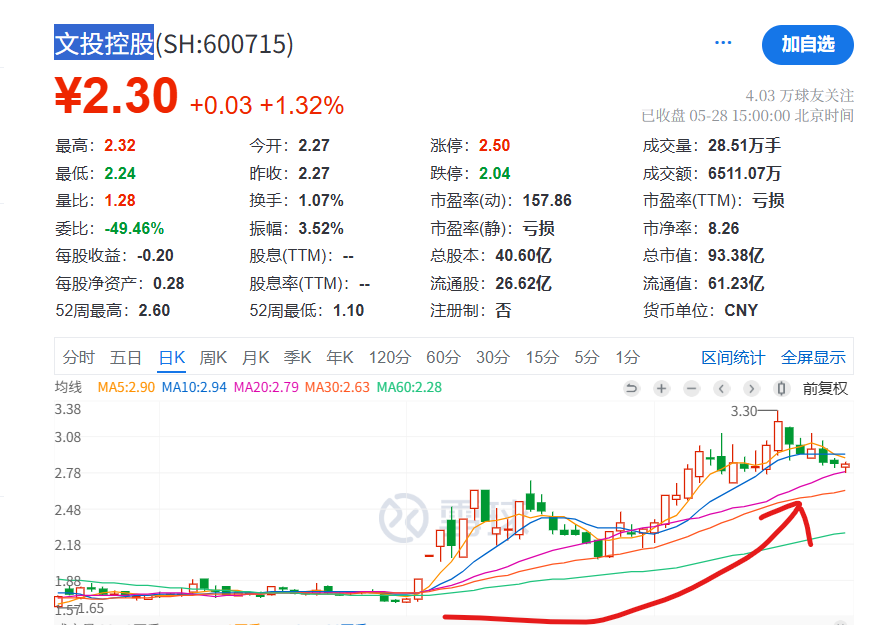Select the 月K chart tab
Image resolution: width=875 pixels, height=626 pixels.
256,357
